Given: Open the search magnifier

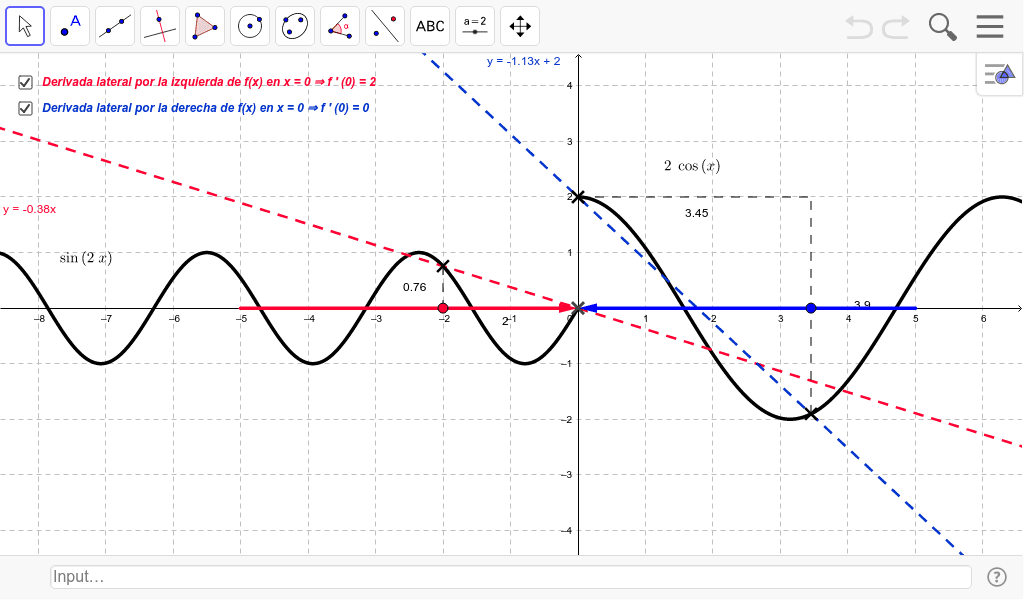Looking at the screenshot, I should 942,27.
